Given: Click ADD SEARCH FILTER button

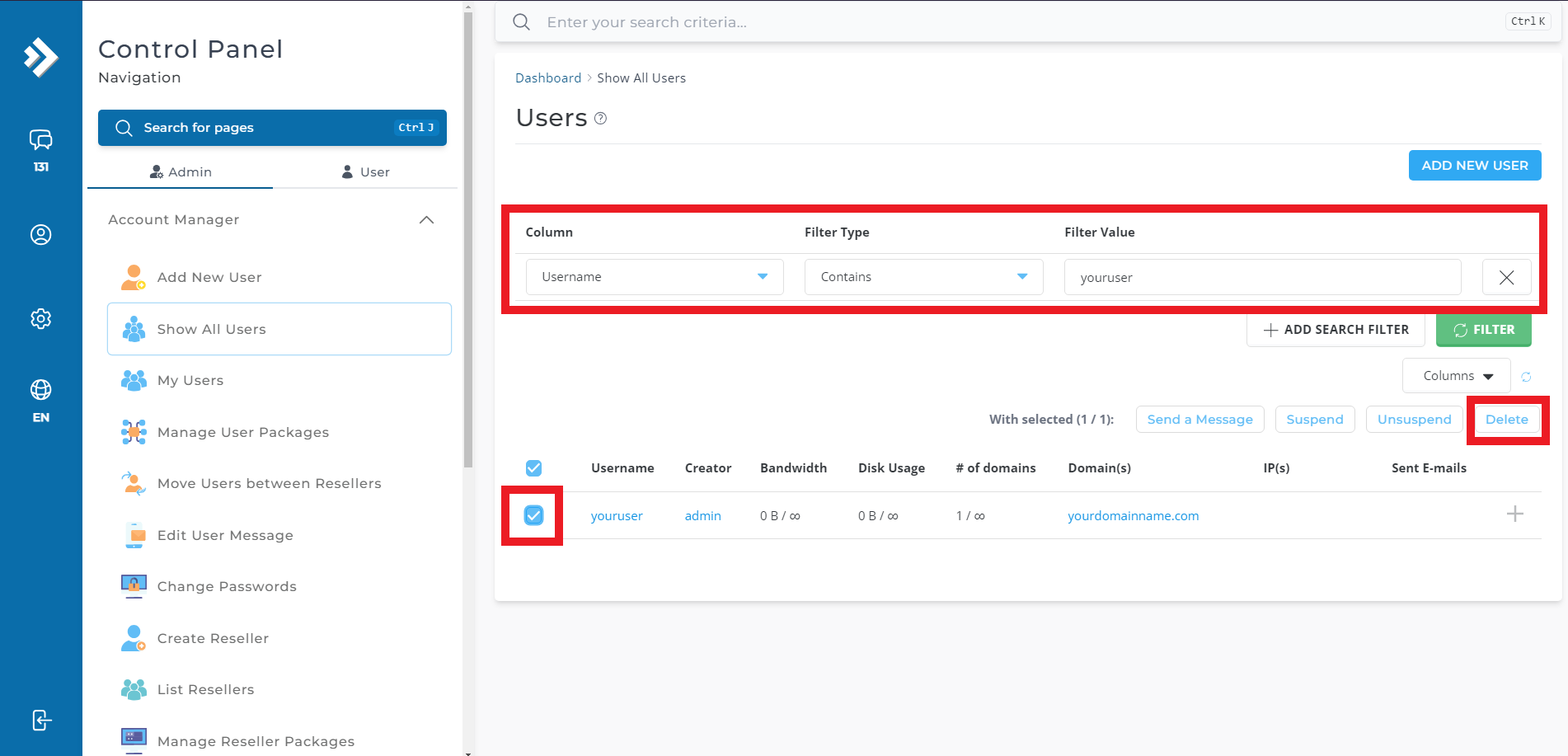Looking at the screenshot, I should pyautogui.click(x=1336, y=330).
